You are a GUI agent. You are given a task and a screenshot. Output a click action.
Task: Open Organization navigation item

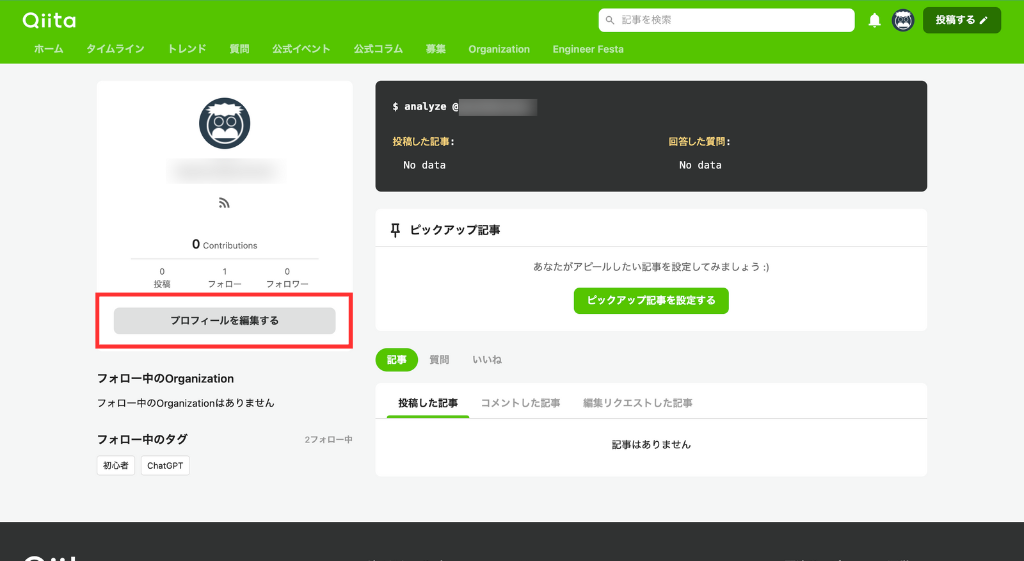click(x=499, y=49)
